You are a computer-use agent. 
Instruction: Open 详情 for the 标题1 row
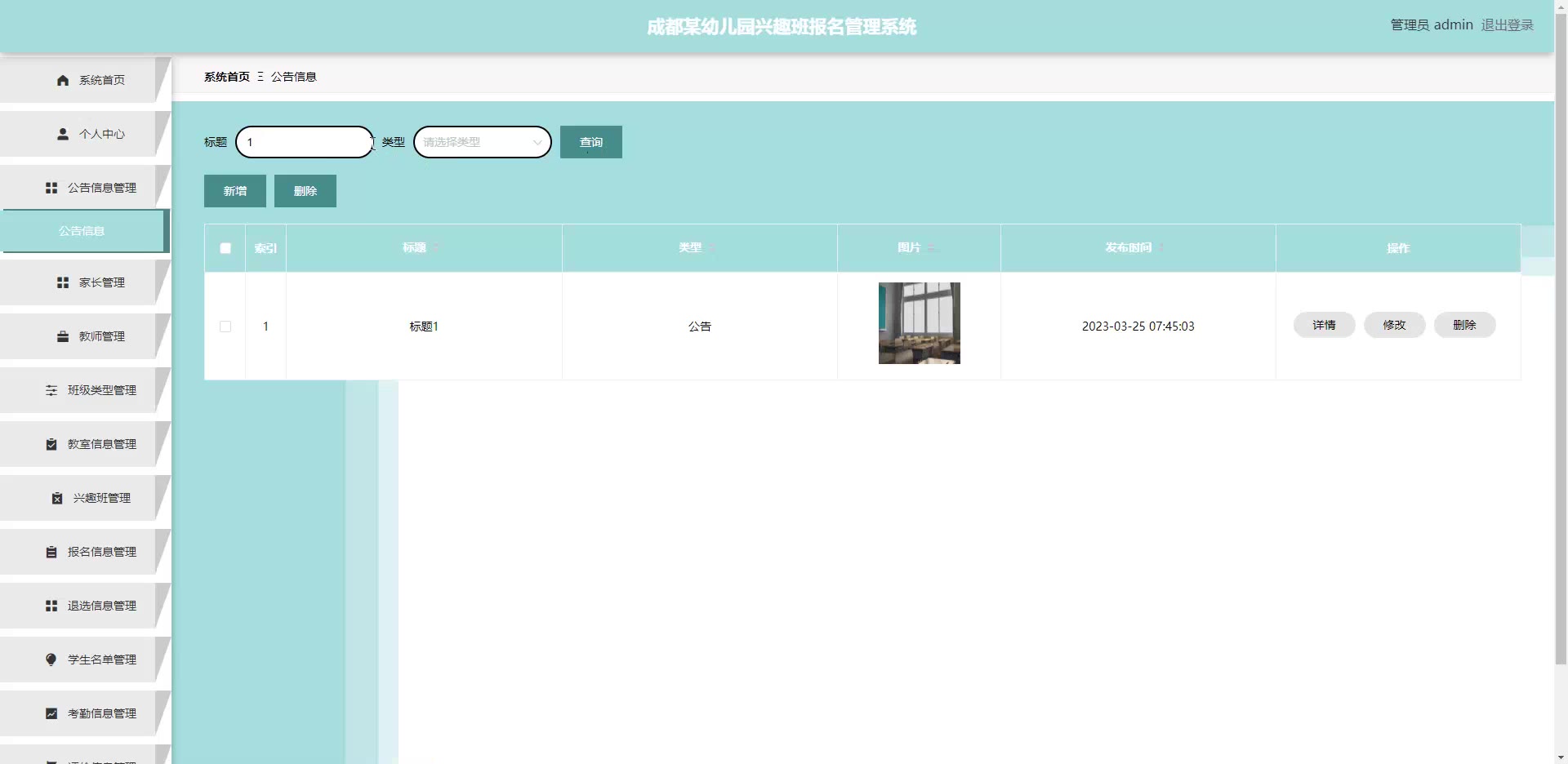(1325, 325)
